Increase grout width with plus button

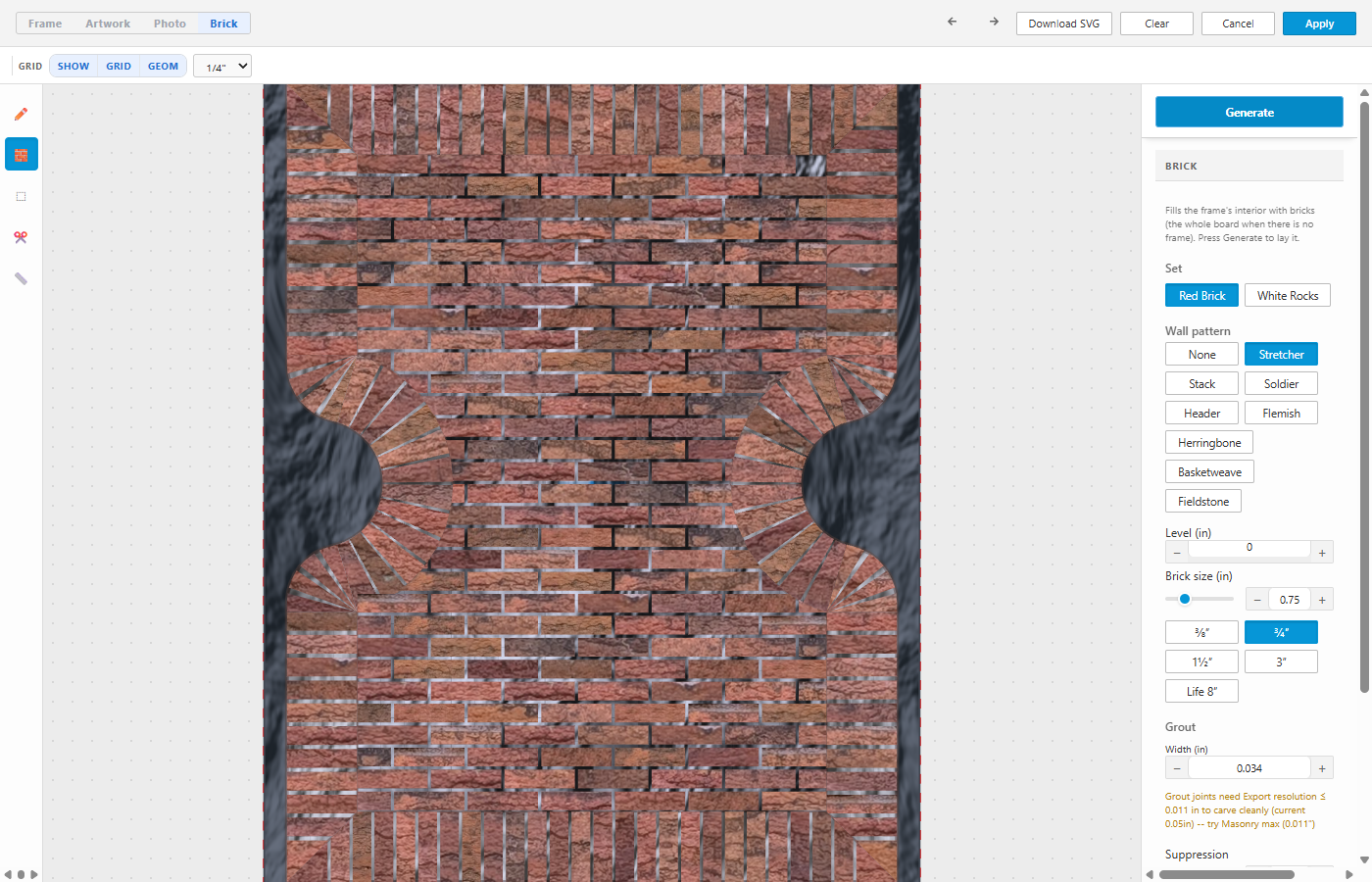click(1322, 768)
